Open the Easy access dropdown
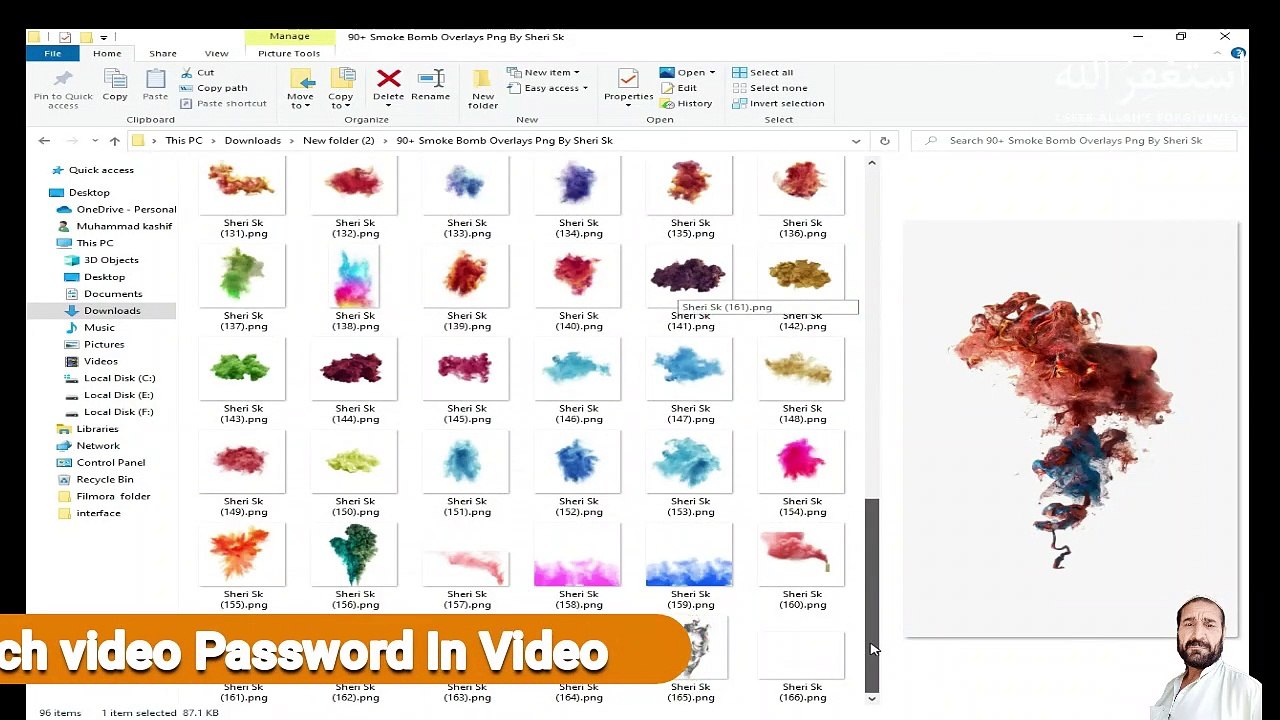The image size is (1280, 720). click(547, 88)
